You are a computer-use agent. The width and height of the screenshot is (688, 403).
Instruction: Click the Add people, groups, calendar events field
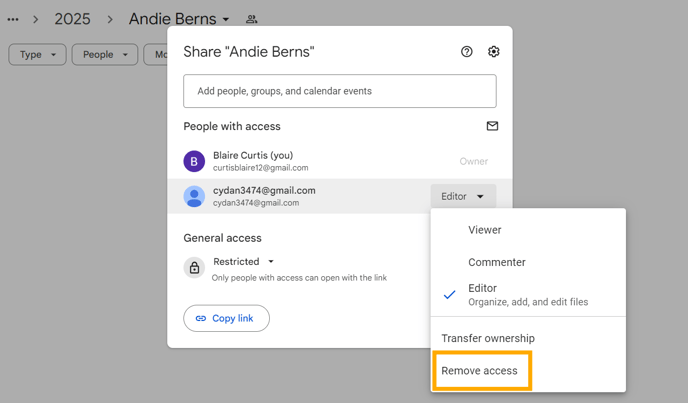340,91
